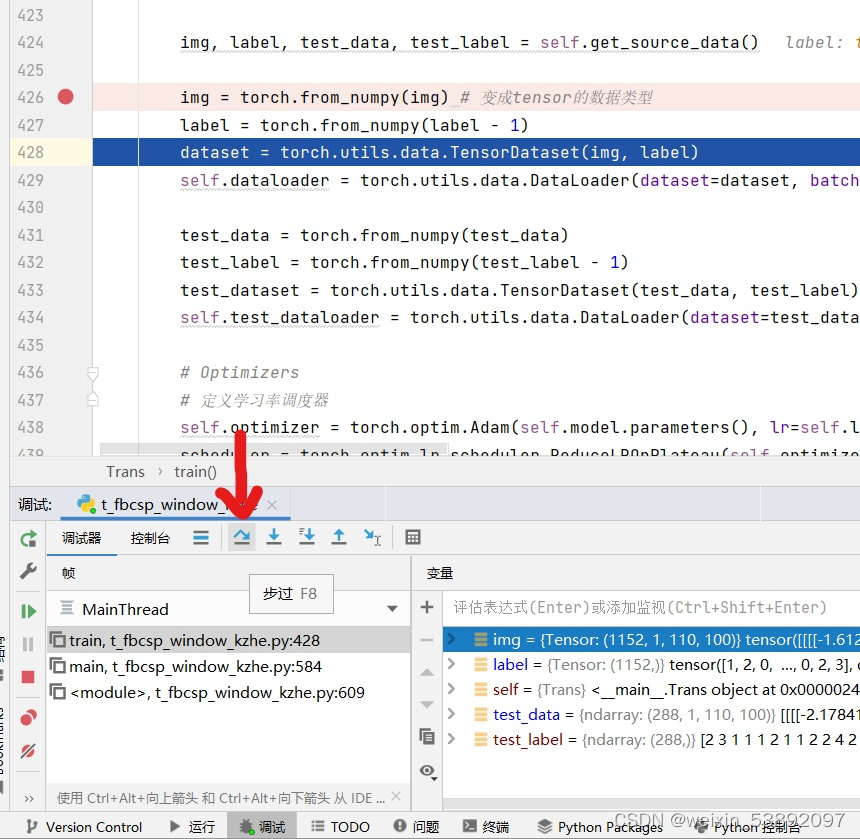
Task: Toggle the watches view eye icon
Action: pyautogui.click(x=428, y=771)
